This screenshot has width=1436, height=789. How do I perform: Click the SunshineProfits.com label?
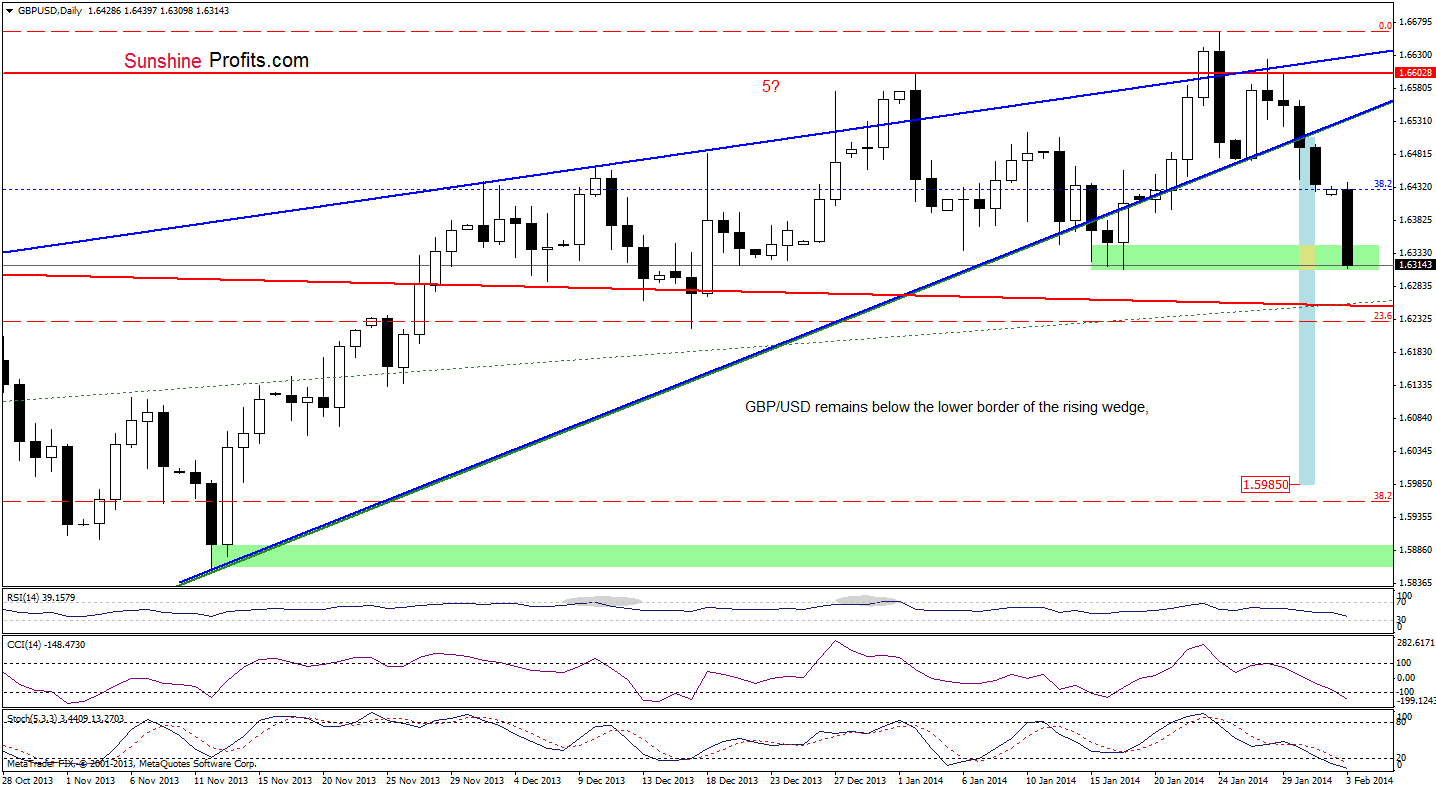217,61
